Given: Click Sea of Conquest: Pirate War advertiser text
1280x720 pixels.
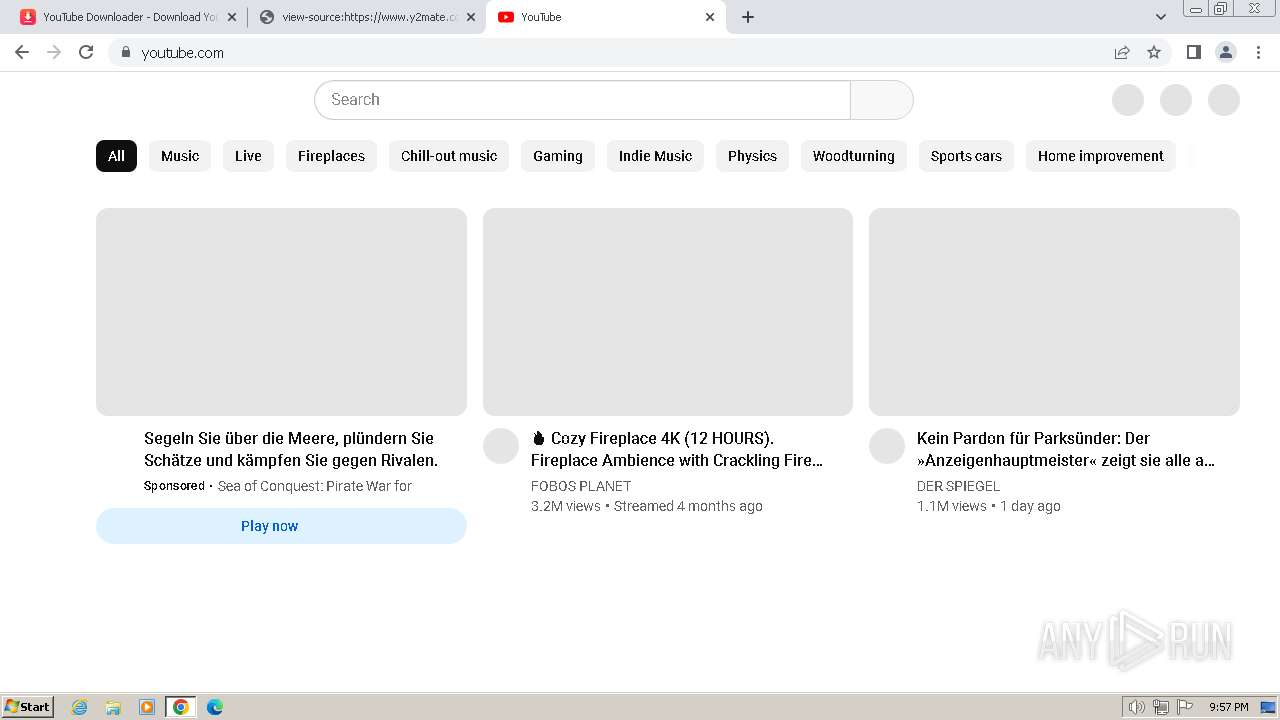Looking at the screenshot, I should click(x=315, y=486).
